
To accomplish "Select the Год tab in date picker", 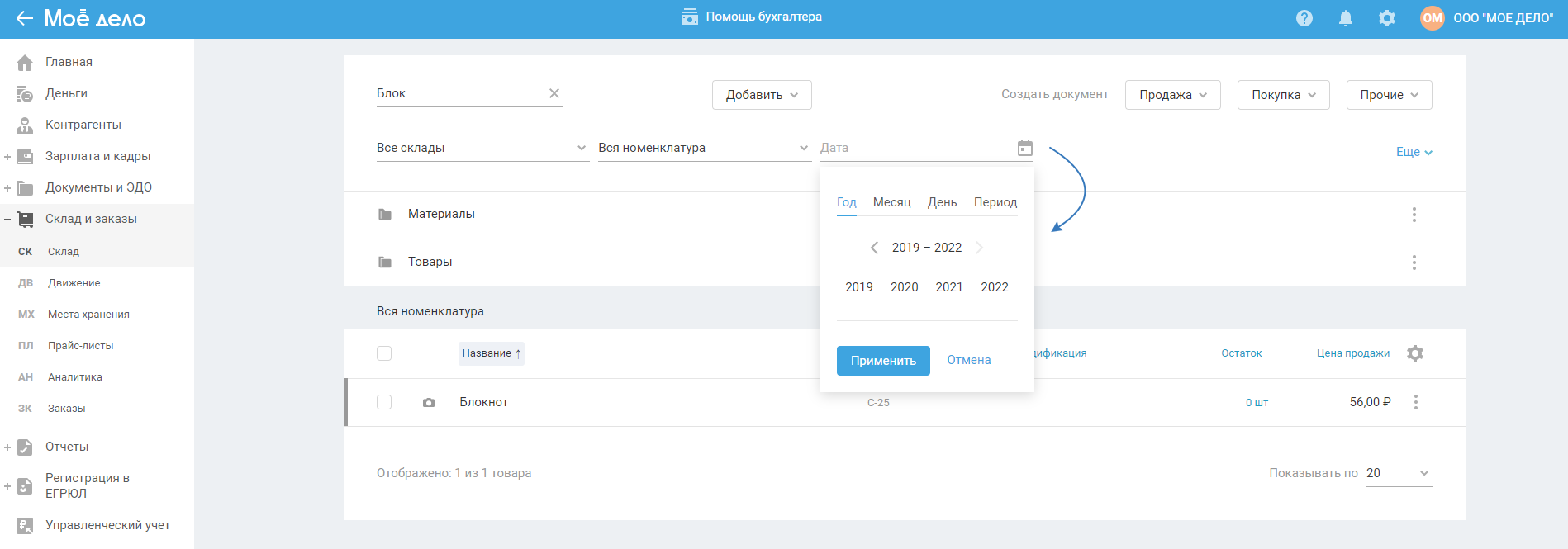I will [x=847, y=202].
